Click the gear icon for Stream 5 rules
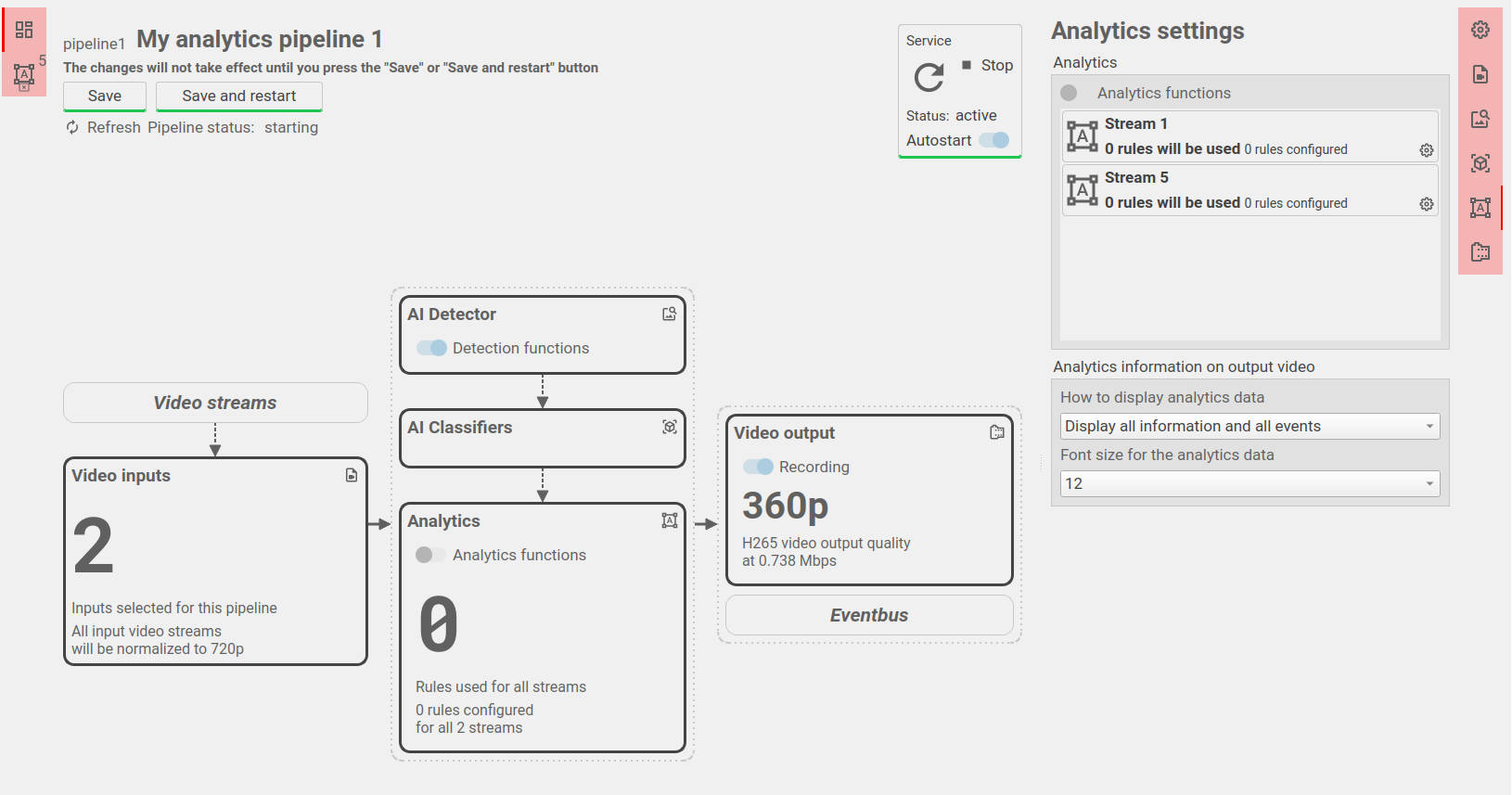 1427,204
